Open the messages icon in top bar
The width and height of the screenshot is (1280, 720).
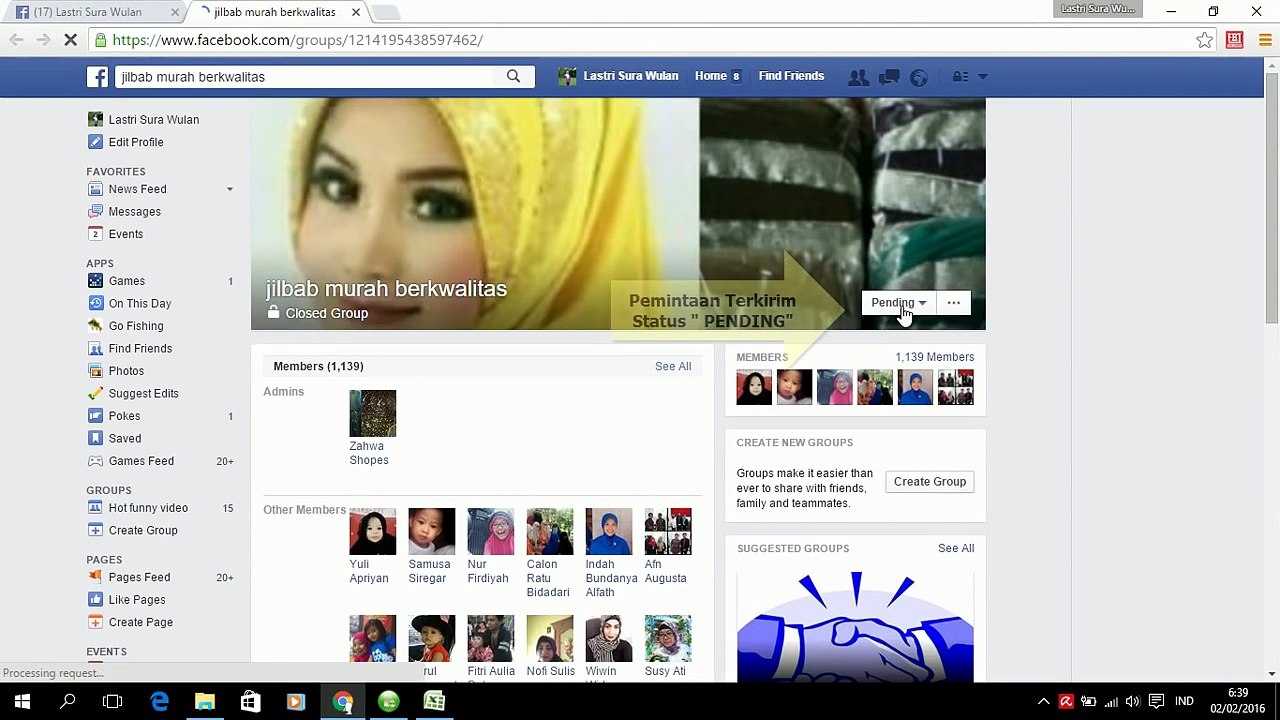tap(889, 77)
